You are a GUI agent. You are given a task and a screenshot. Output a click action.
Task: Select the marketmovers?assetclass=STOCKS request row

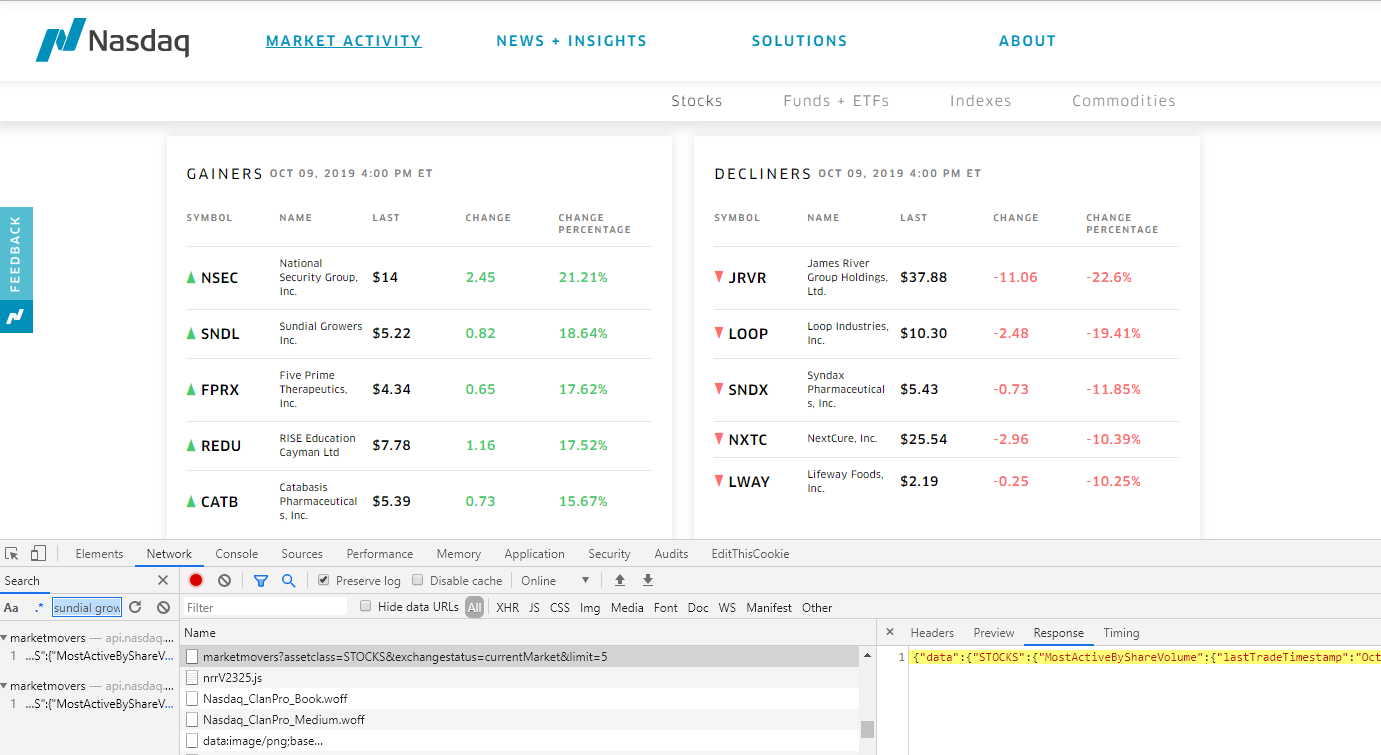(520, 657)
